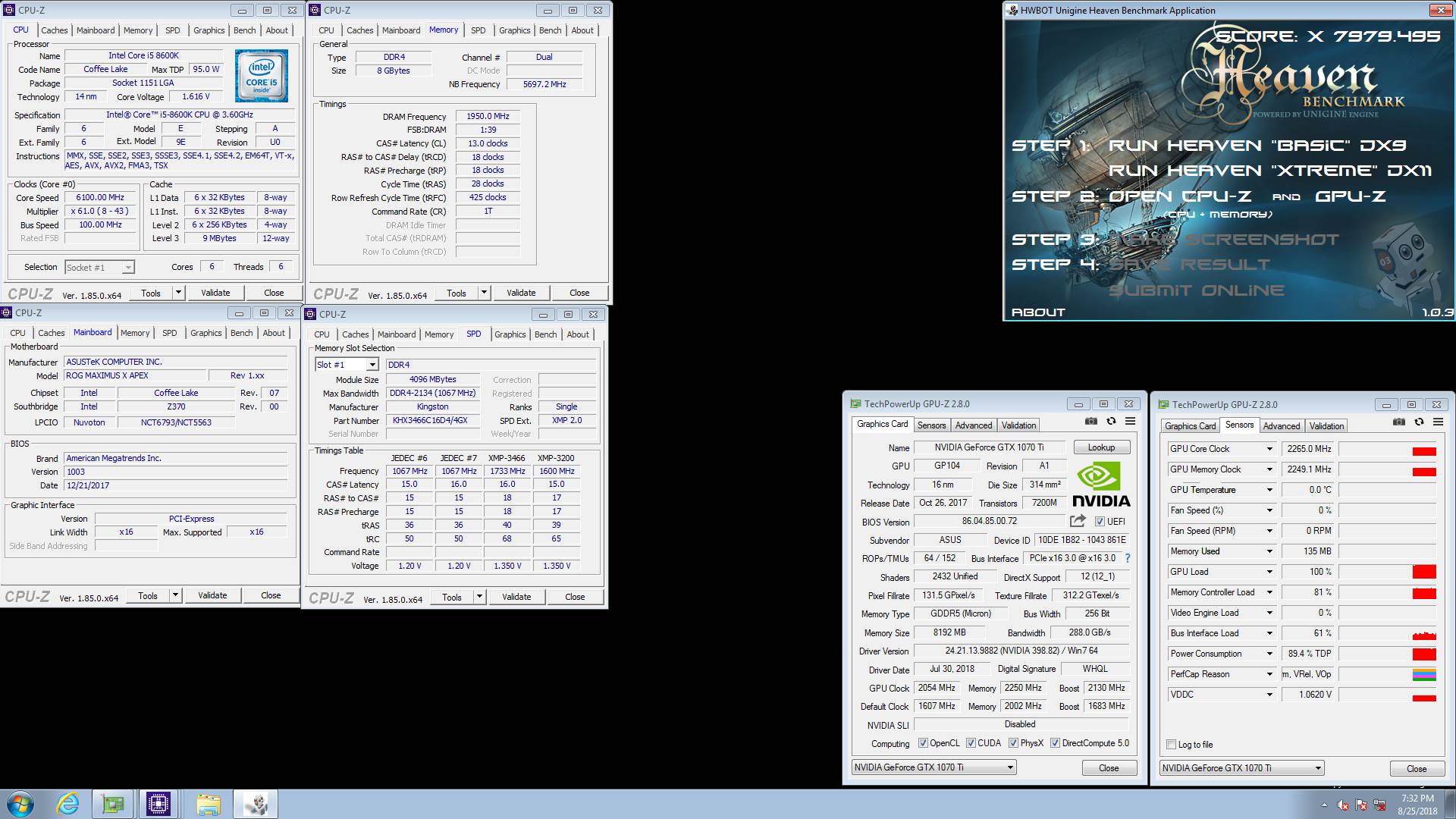Click the NVIDIA logo in GPU-Z
Image resolution: width=1456 pixels, height=819 pixels.
(1101, 485)
